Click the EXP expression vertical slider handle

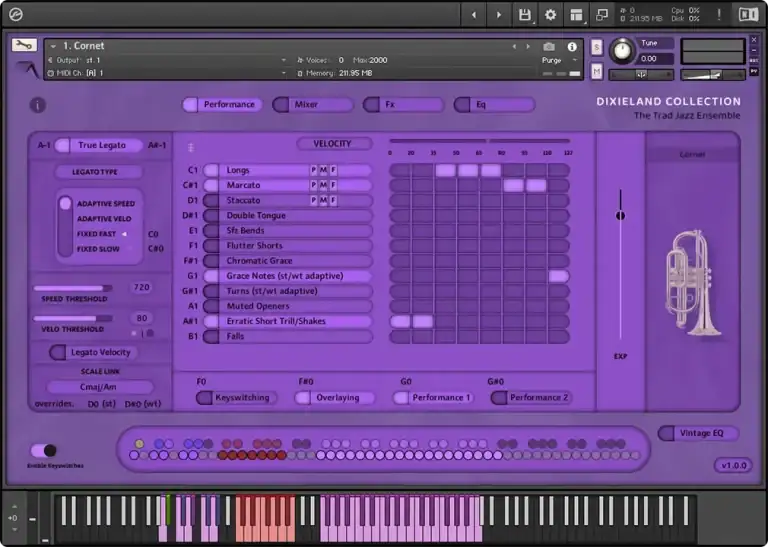pyautogui.click(x=620, y=215)
